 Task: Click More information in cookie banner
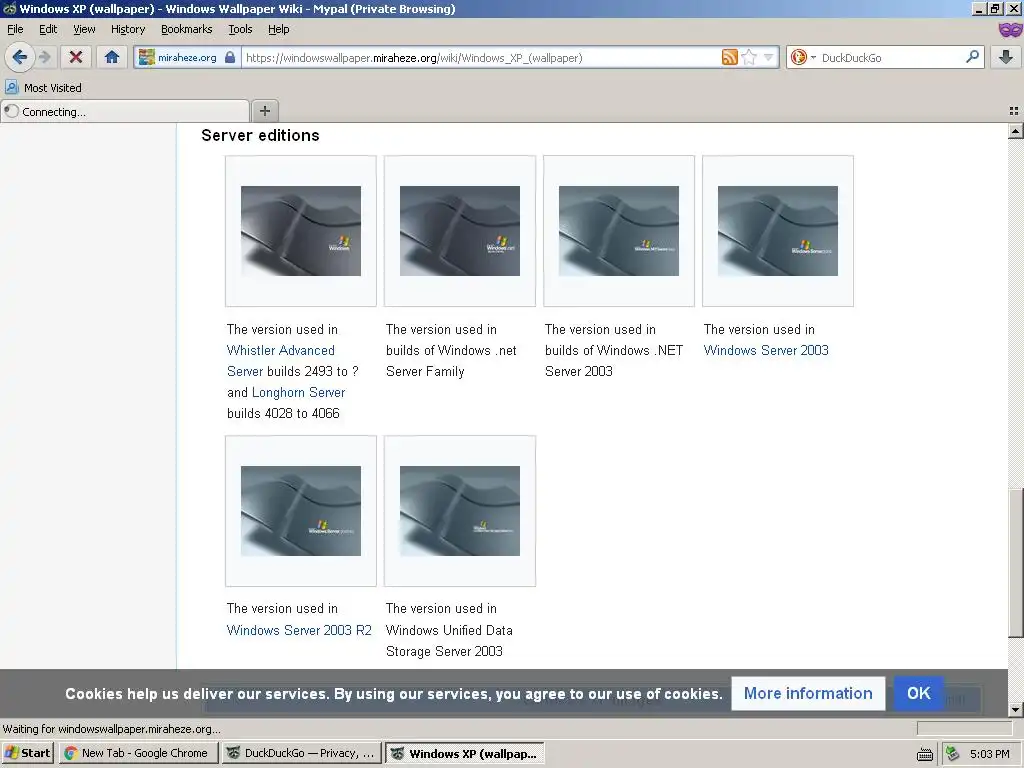point(808,693)
